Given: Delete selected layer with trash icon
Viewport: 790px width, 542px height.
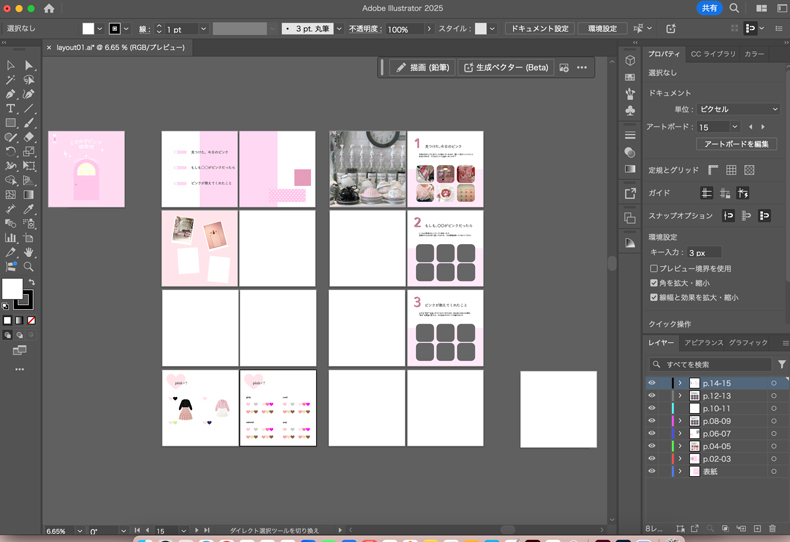Looking at the screenshot, I should 772,528.
